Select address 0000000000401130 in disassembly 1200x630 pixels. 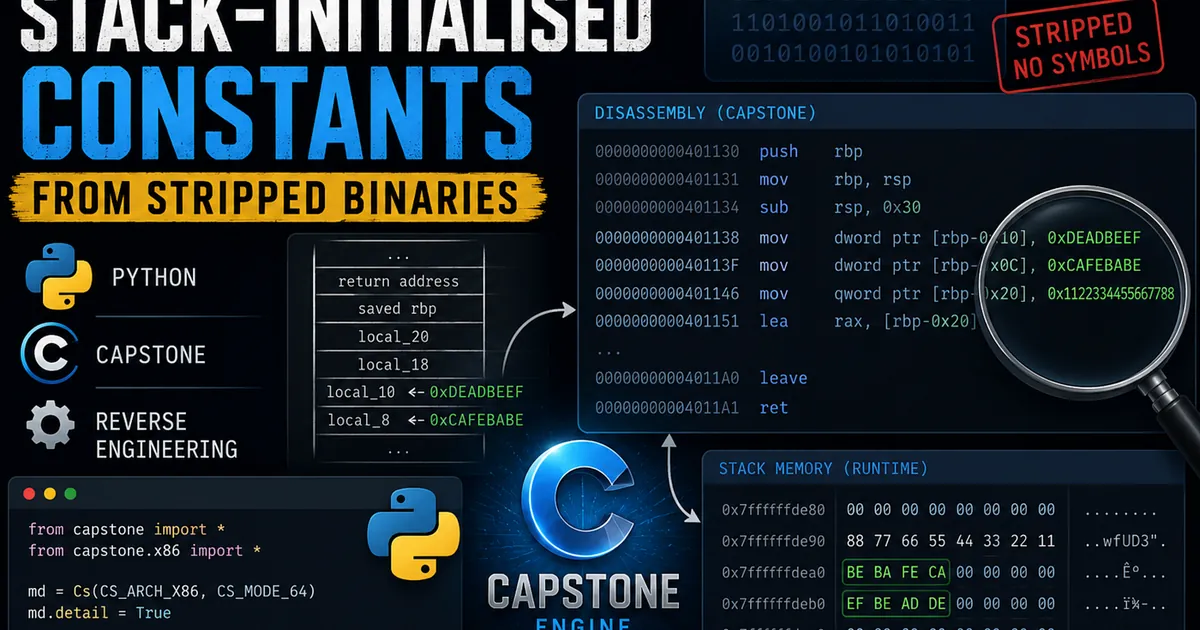667,152
